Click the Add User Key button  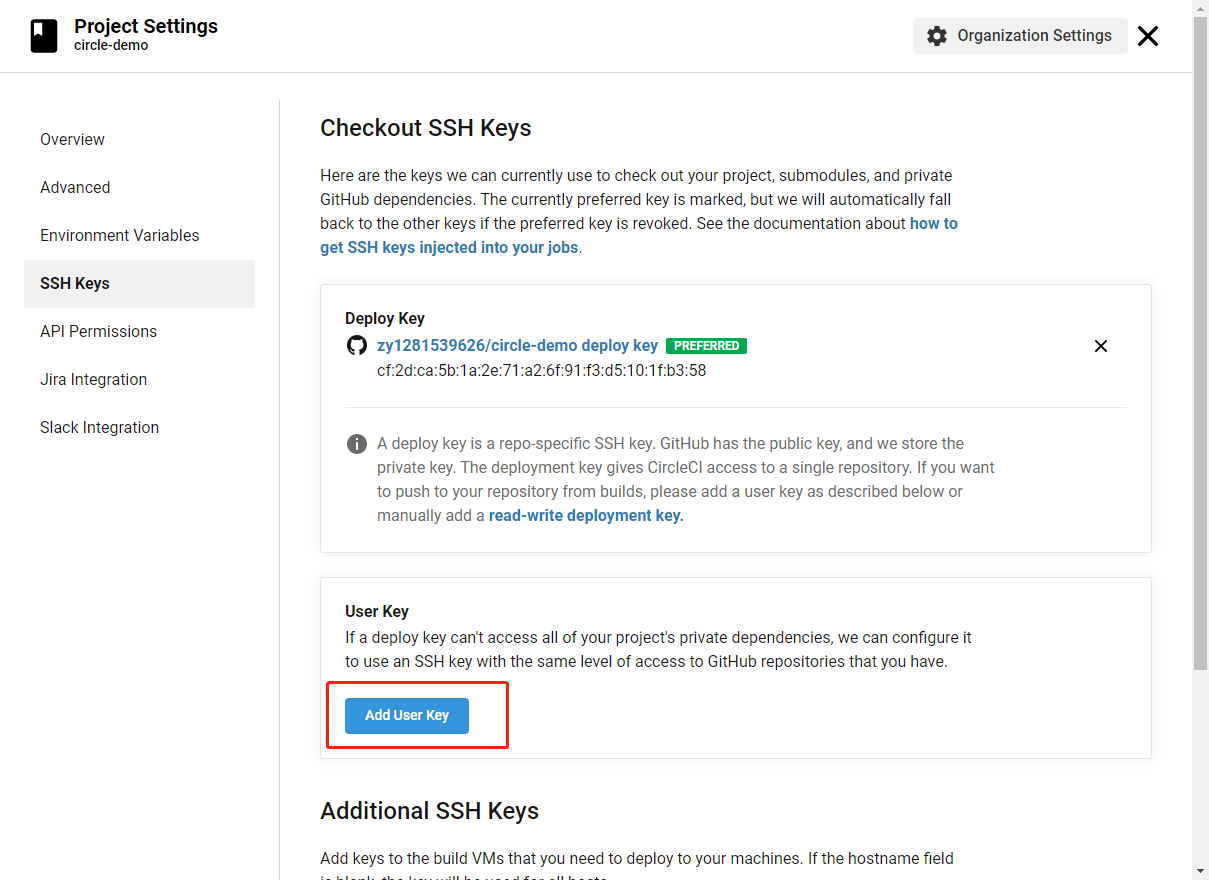point(407,715)
